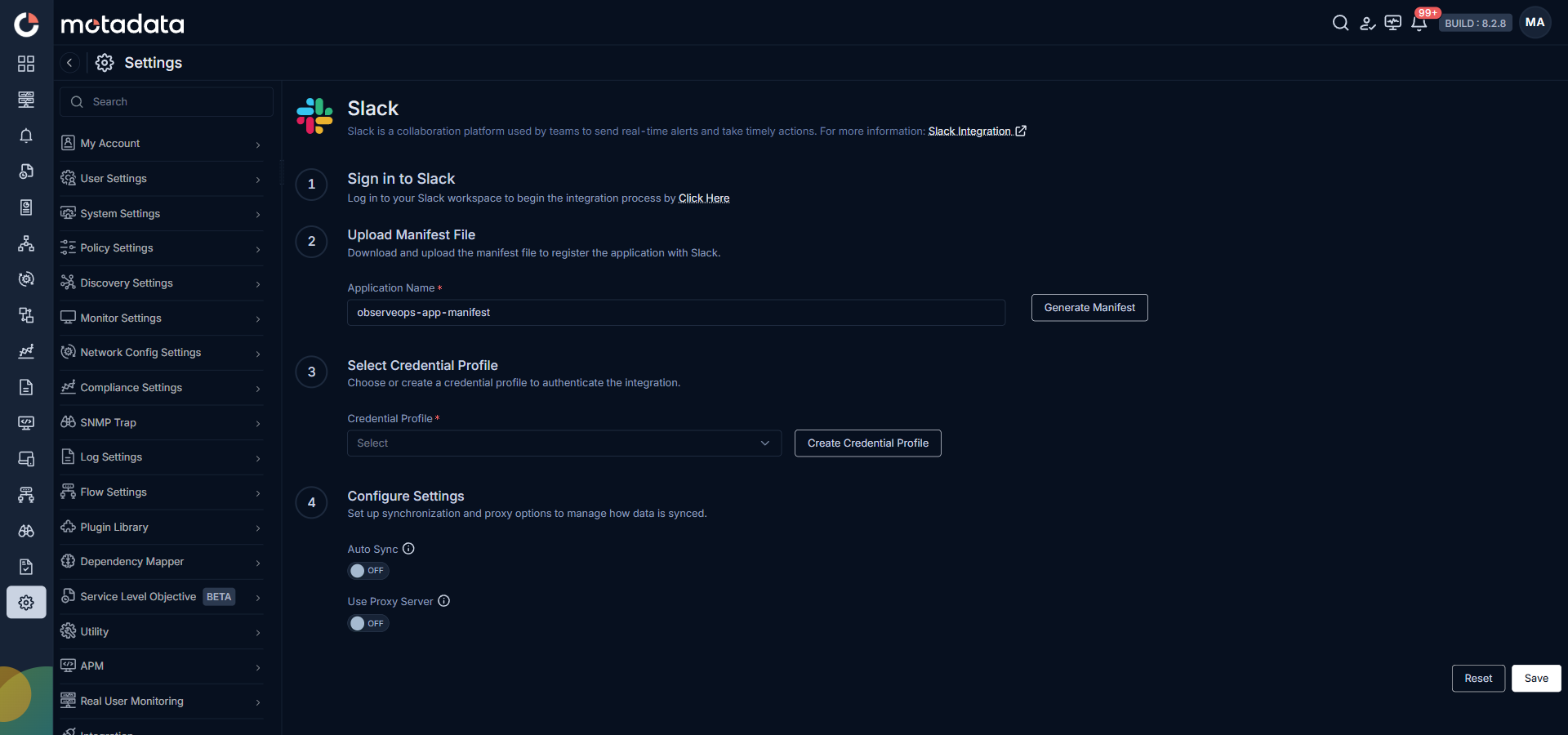Click the Application Name input field
The image size is (1568, 735).
pos(676,313)
